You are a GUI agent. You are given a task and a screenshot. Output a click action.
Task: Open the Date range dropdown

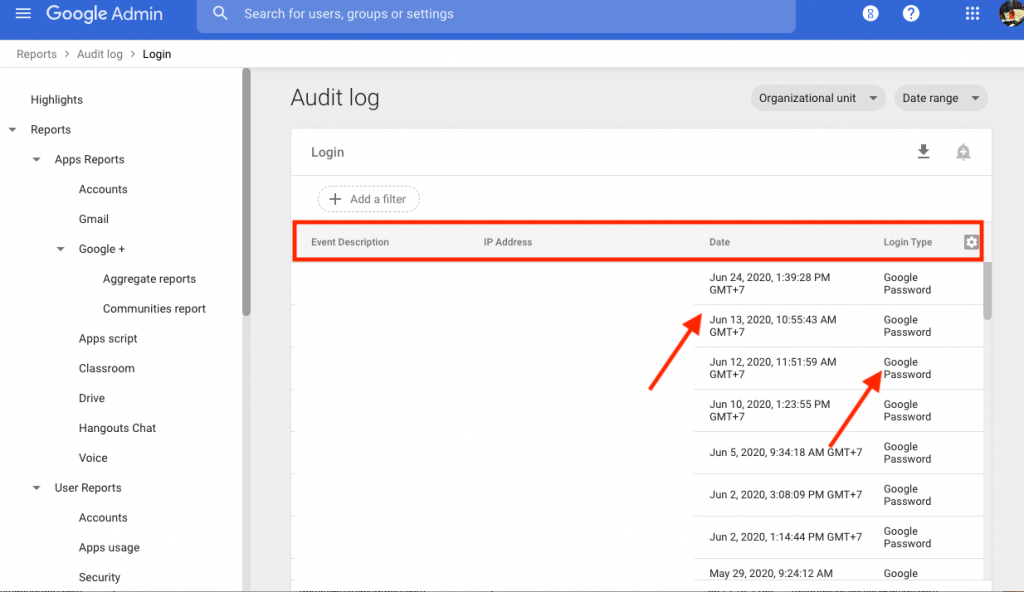point(940,97)
